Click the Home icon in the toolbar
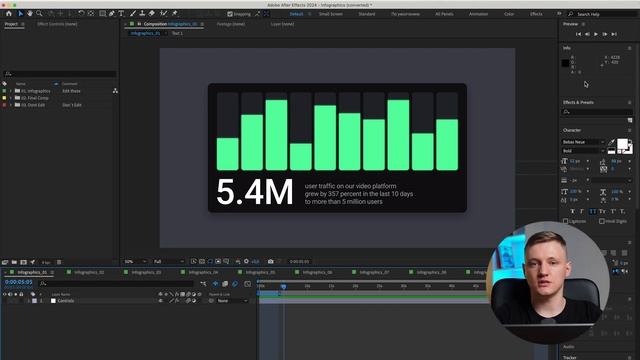This screenshot has width=640, height=360. pyautogui.click(x=9, y=13)
